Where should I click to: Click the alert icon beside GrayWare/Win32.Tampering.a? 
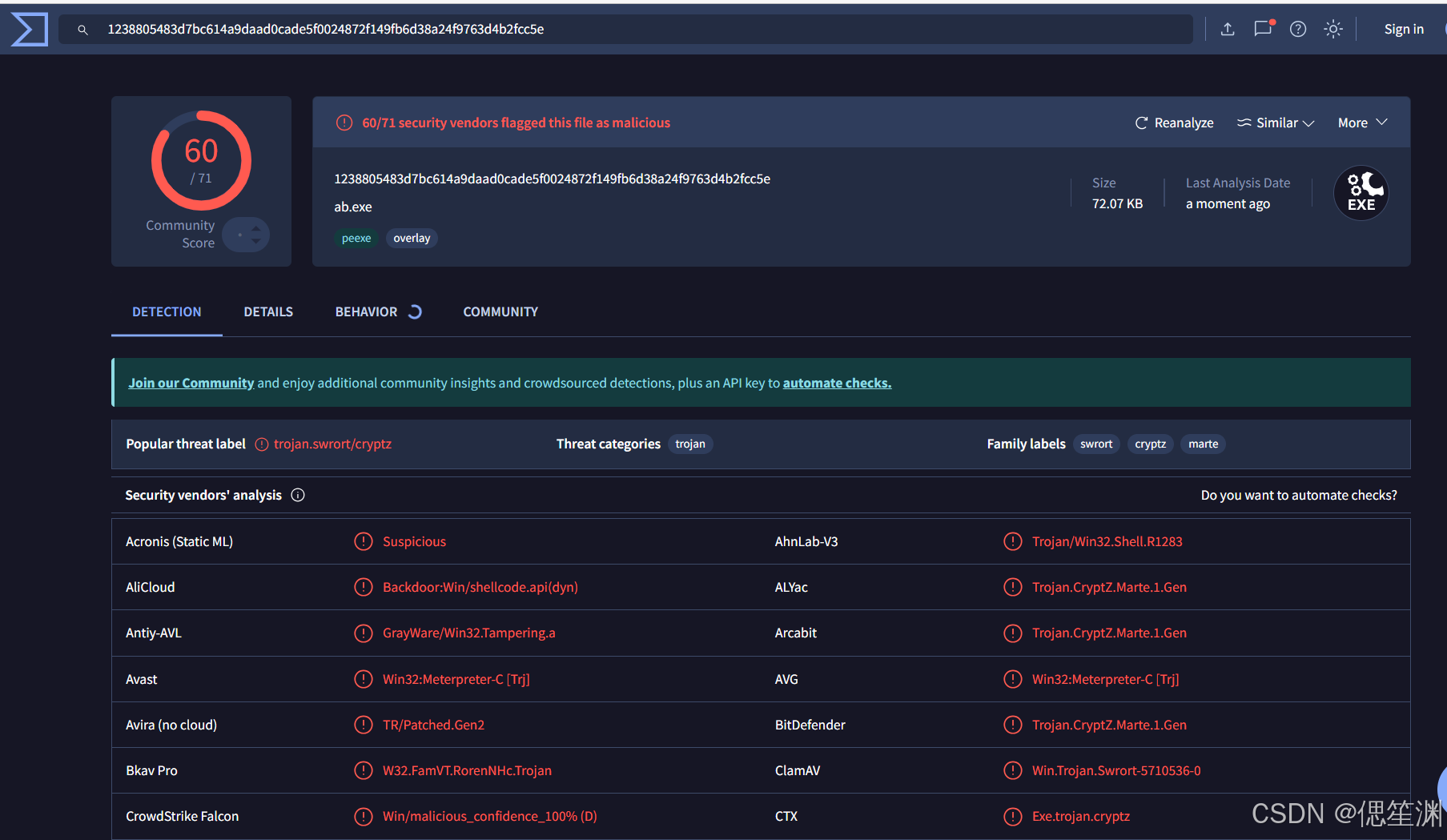pyautogui.click(x=364, y=633)
